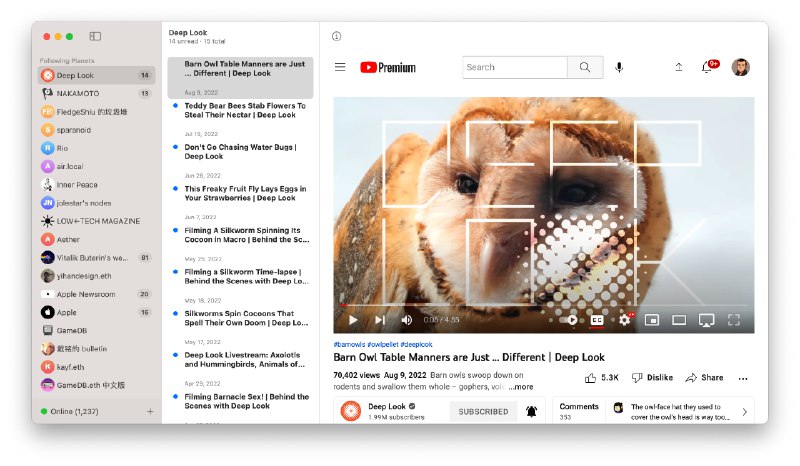The image size is (800, 466).
Task: Click the upload video icon
Action: [679, 67]
